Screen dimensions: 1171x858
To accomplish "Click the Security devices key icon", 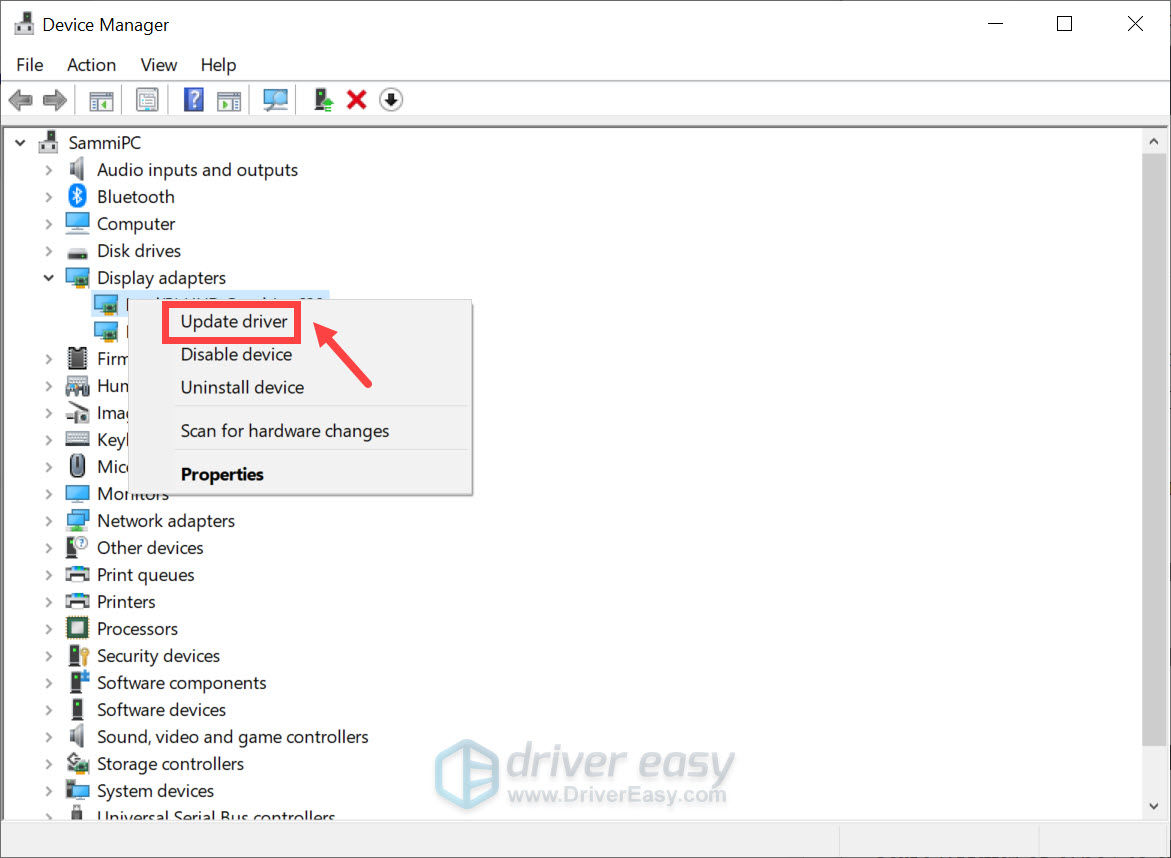I will click(78, 656).
